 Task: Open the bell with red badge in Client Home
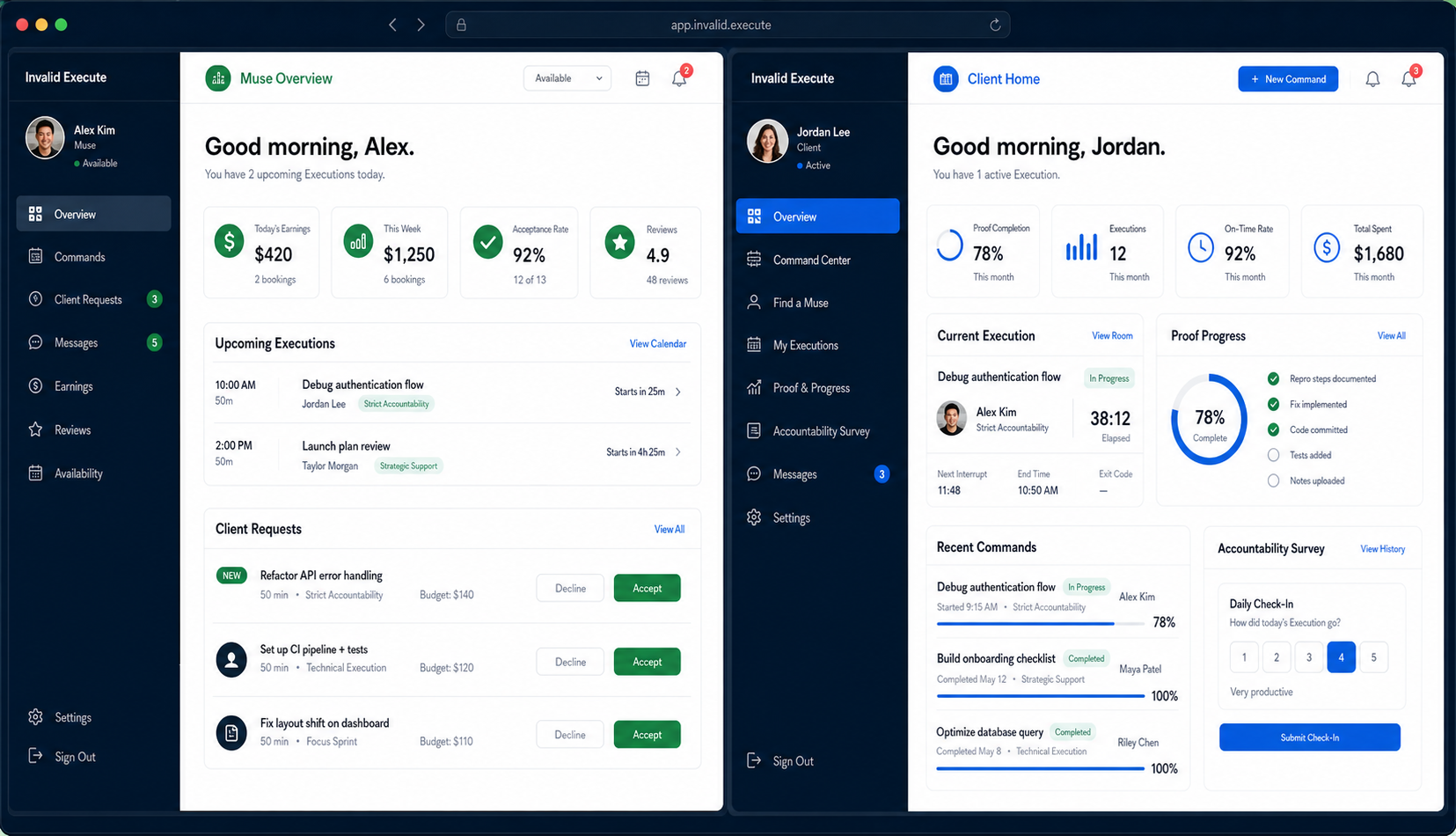tap(1408, 79)
